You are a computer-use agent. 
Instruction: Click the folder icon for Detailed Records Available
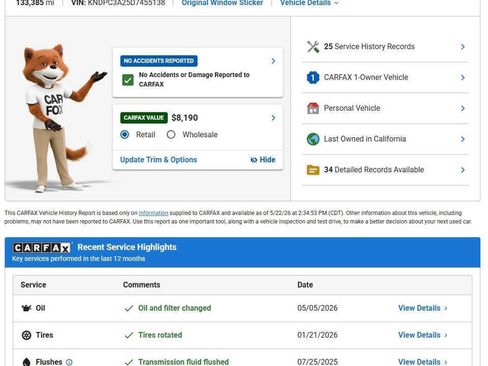coord(313,170)
